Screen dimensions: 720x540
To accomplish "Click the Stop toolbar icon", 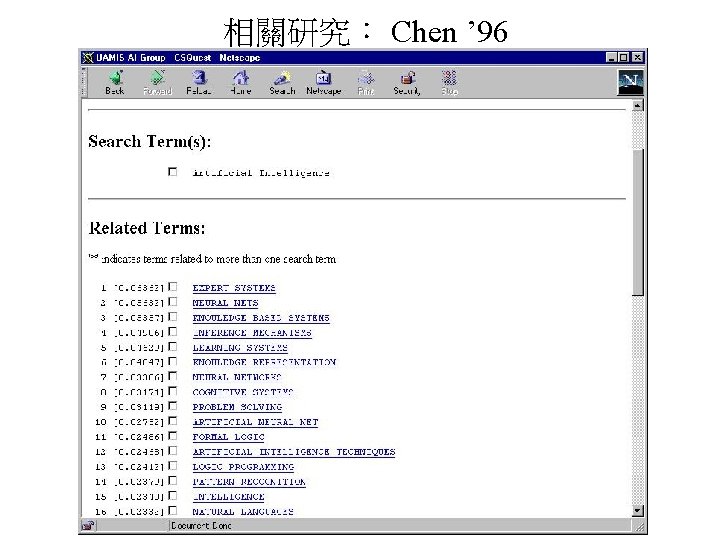I will [450, 83].
